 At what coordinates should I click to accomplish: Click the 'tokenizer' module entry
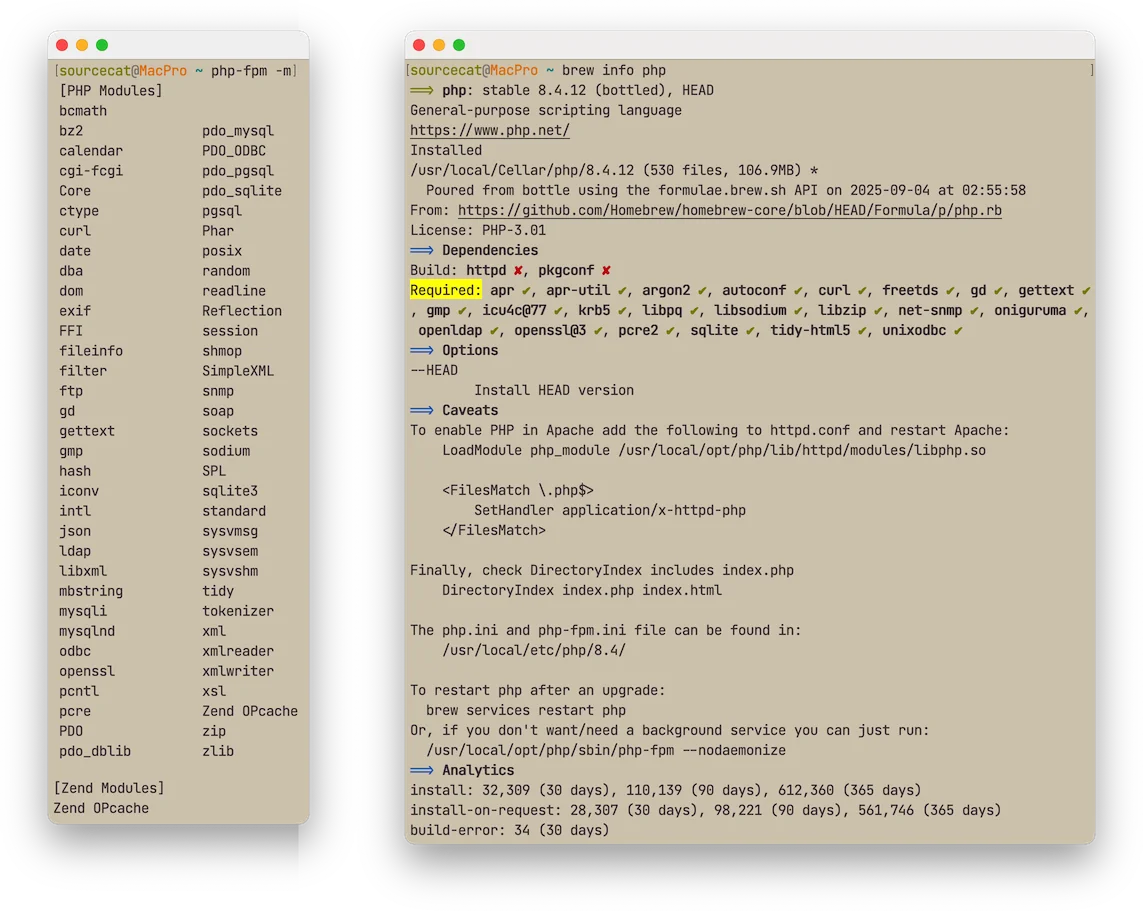click(x=238, y=611)
